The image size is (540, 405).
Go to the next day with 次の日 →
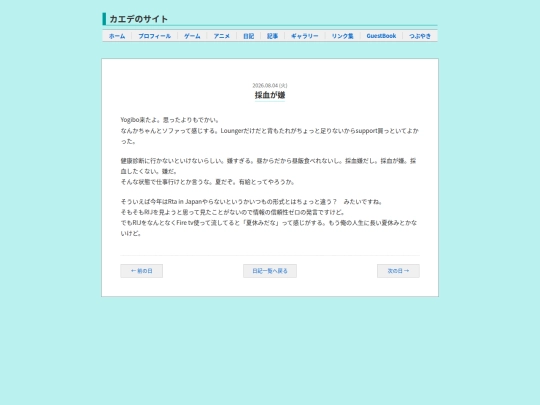click(398, 271)
